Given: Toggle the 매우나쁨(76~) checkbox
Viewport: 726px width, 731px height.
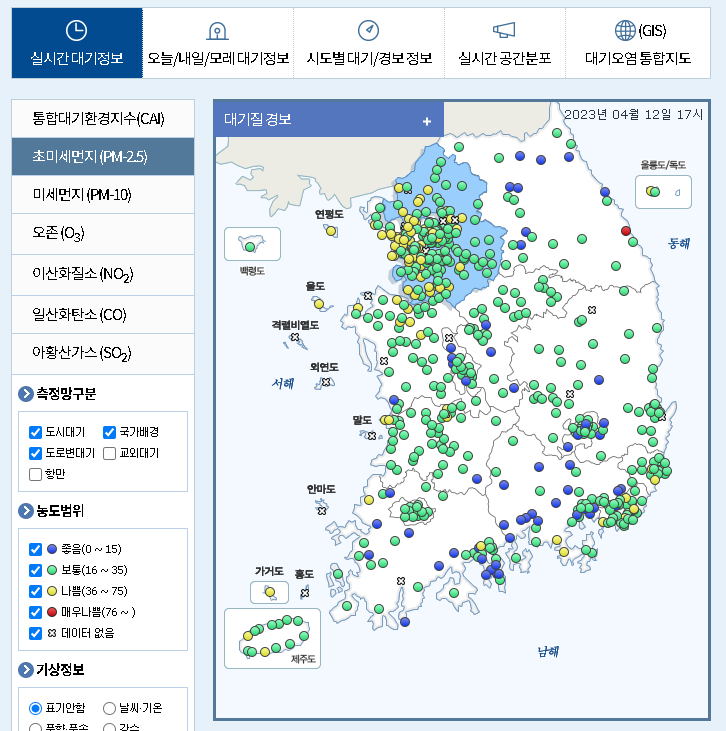Looking at the screenshot, I should (35, 612).
